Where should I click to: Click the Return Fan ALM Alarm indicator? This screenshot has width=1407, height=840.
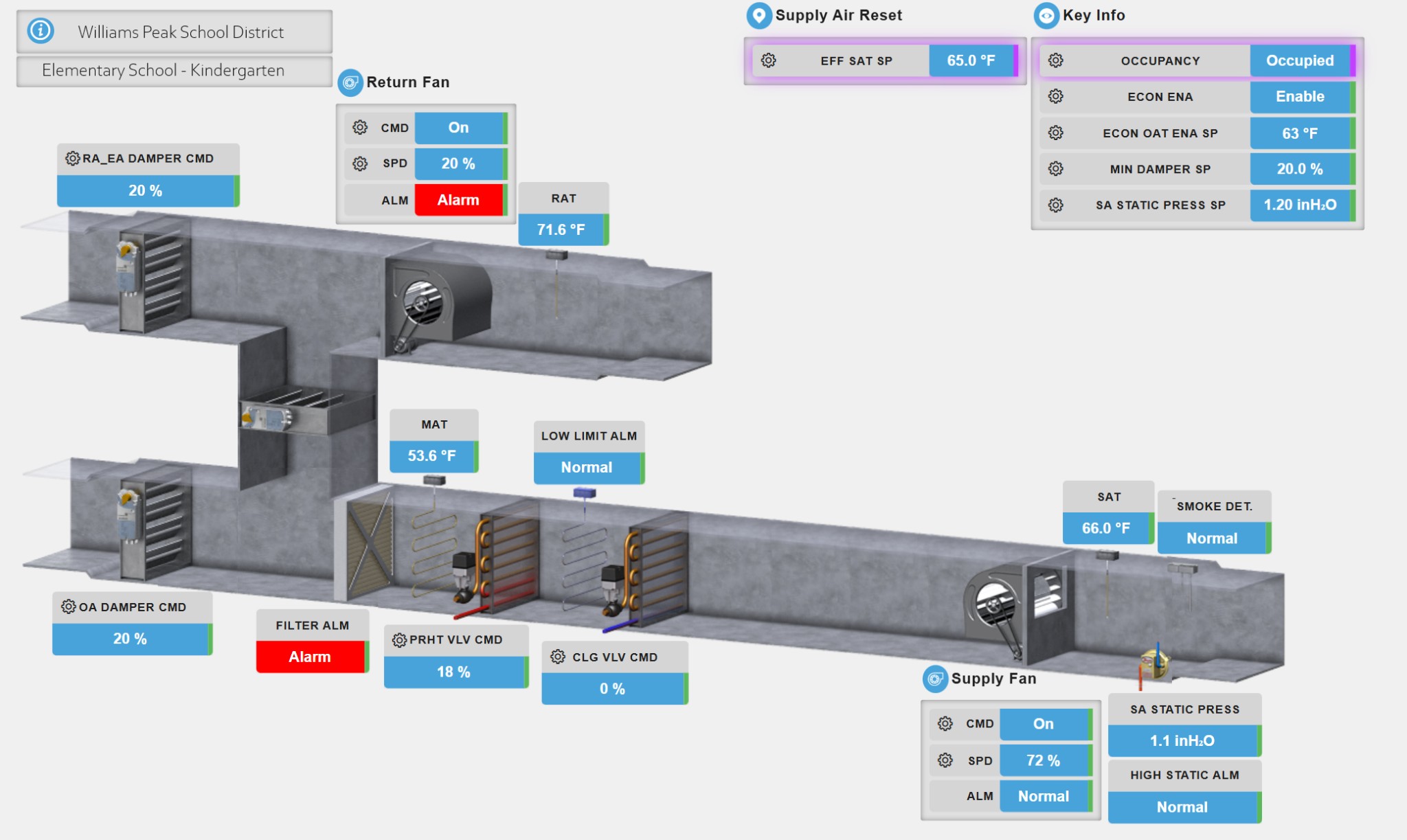coord(459,200)
